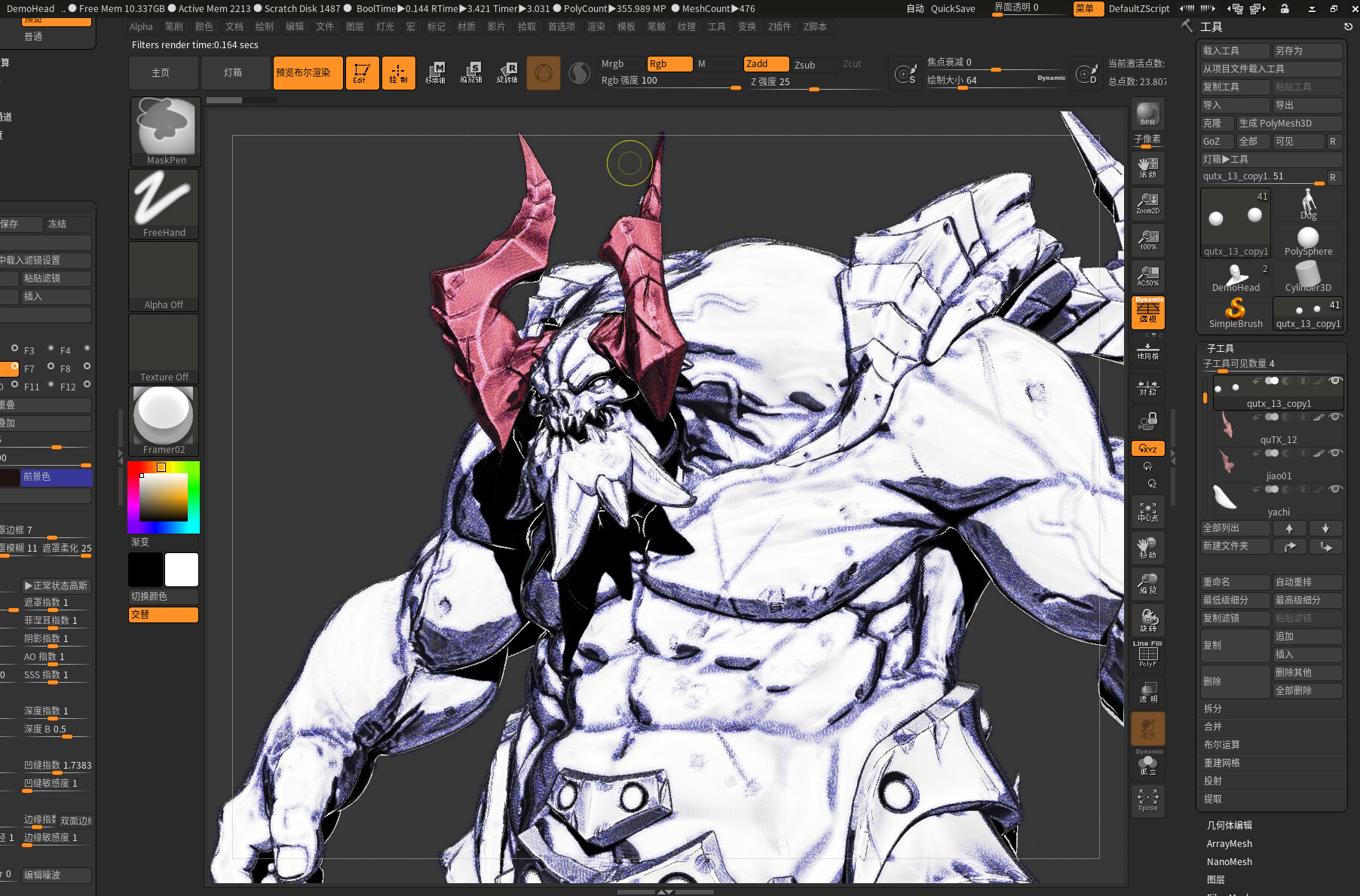Toggle 透明 transparency mode

tap(1147, 692)
